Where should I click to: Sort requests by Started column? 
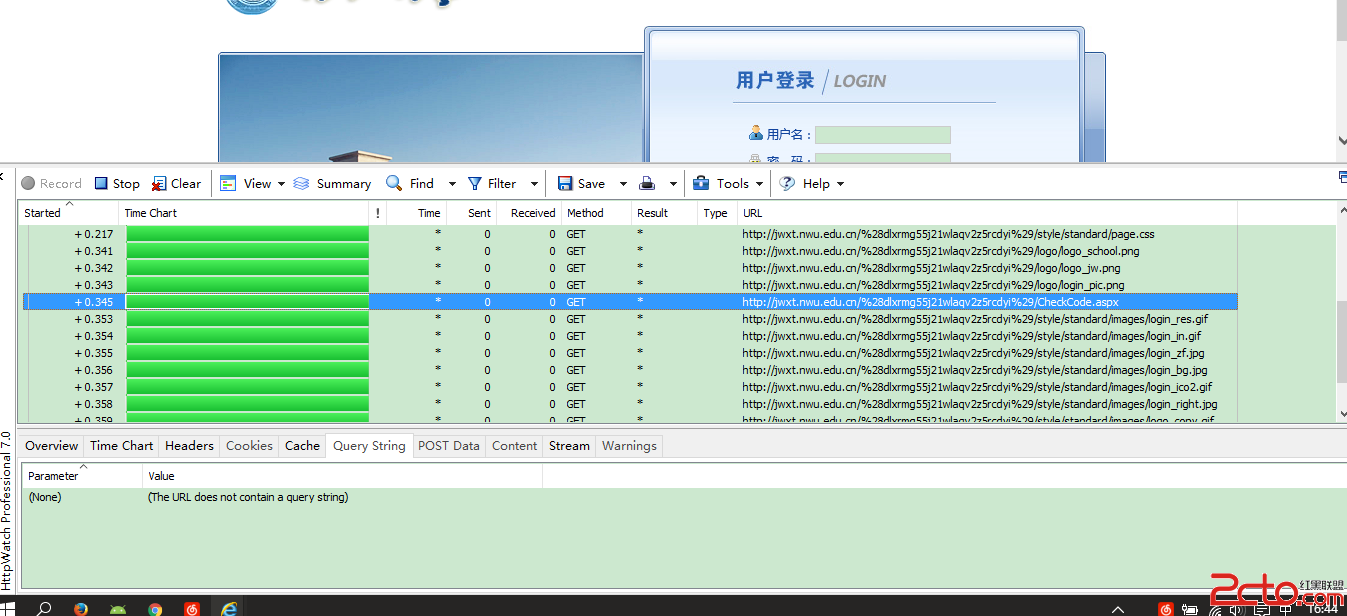tap(69, 213)
